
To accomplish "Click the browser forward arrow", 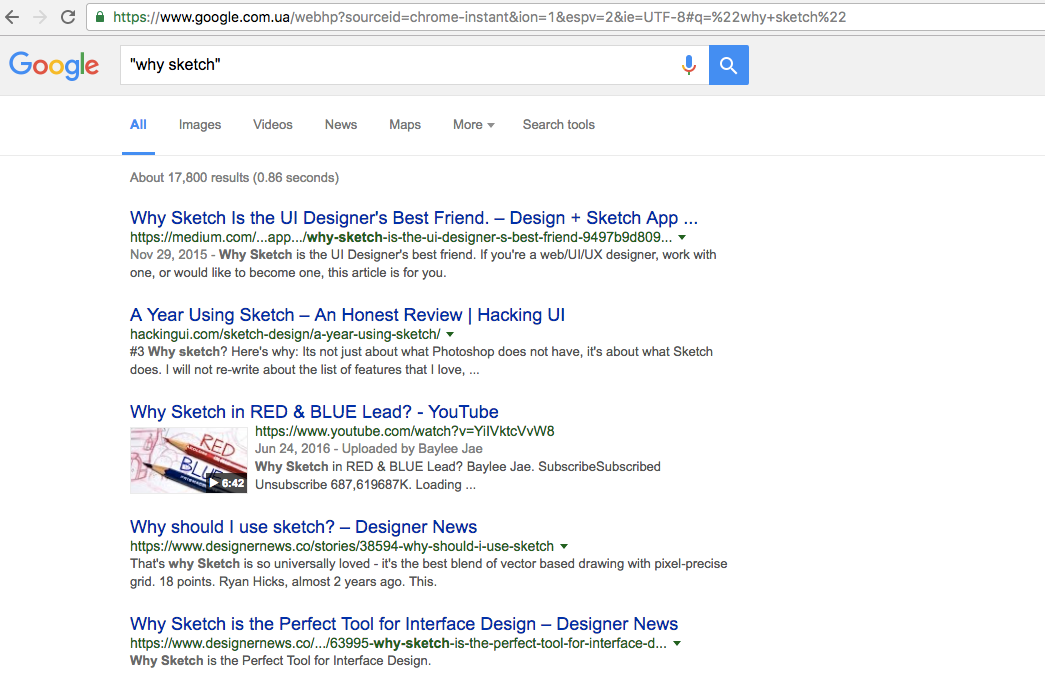I will (x=40, y=17).
